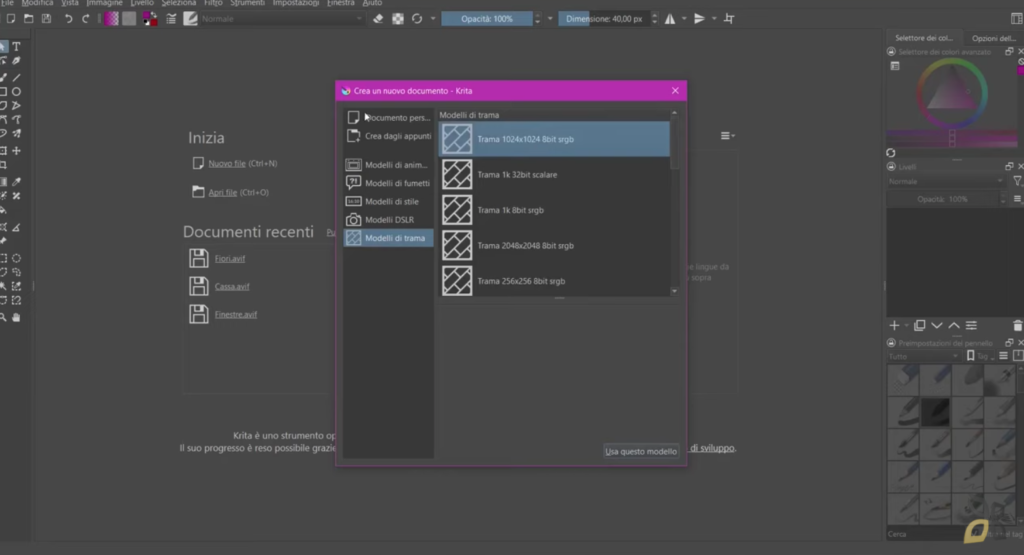Open the welcome page hamburger menu dropdown
1024x555 pixels.
(x=727, y=136)
